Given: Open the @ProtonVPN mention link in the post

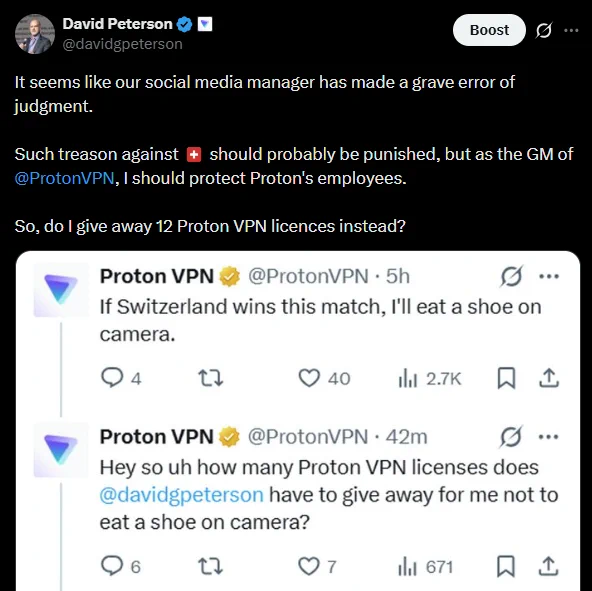Looking at the screenshot, I should (64, 178).
